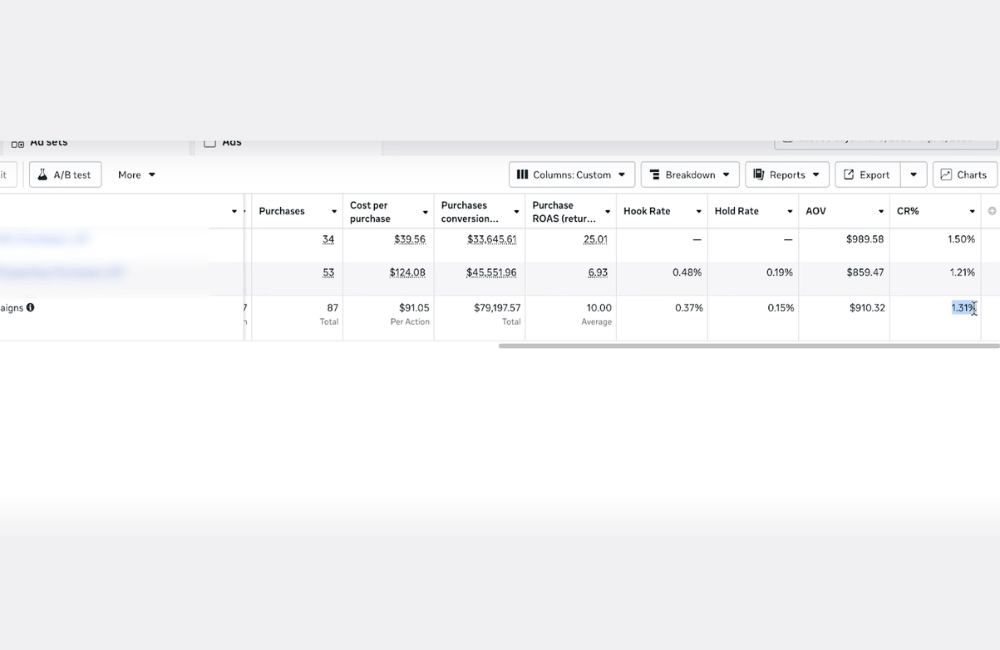Select AOV value $859.47
Viewport: 1000px width, 650px height.
tap(865, 272)
